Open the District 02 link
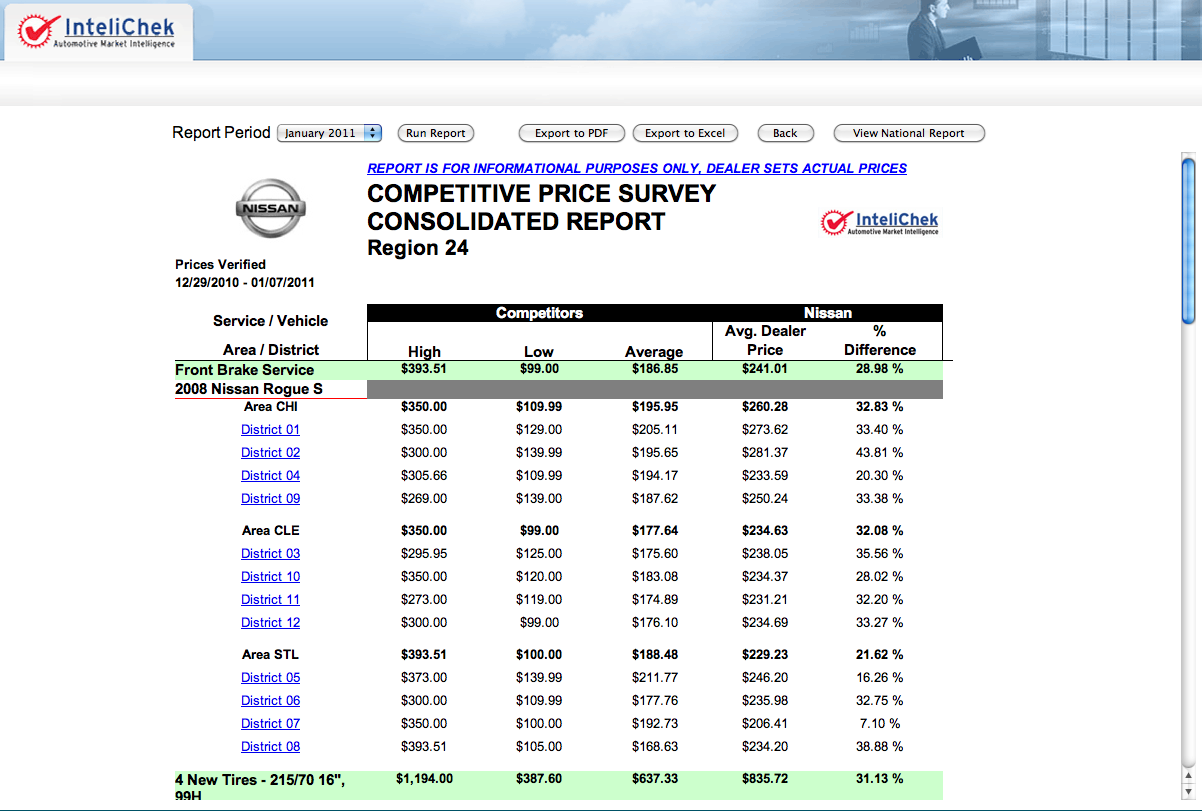This screenshot has height=811, width=1202. (270, 453)
